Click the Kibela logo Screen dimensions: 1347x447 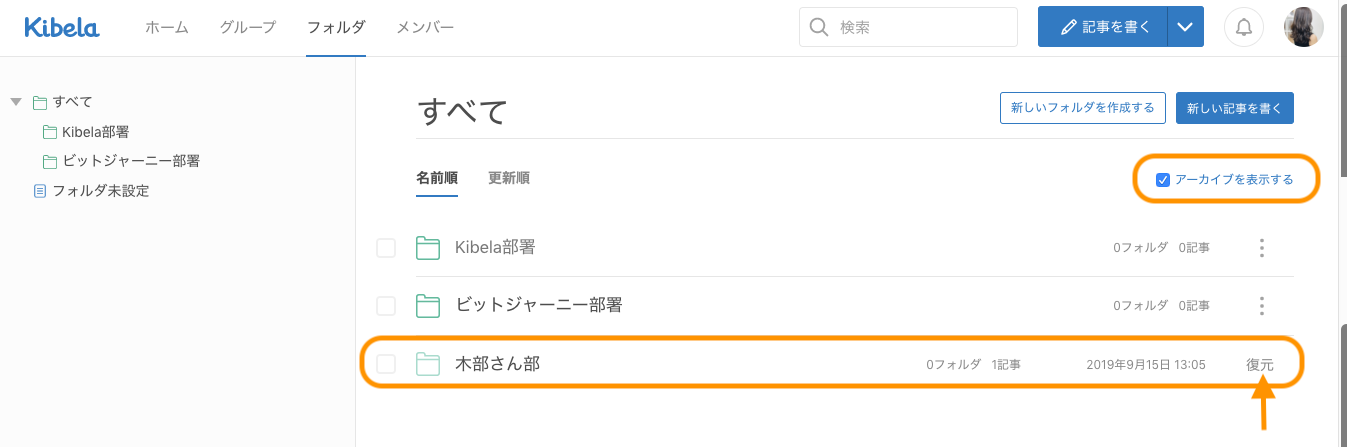(x=62, y=28)
